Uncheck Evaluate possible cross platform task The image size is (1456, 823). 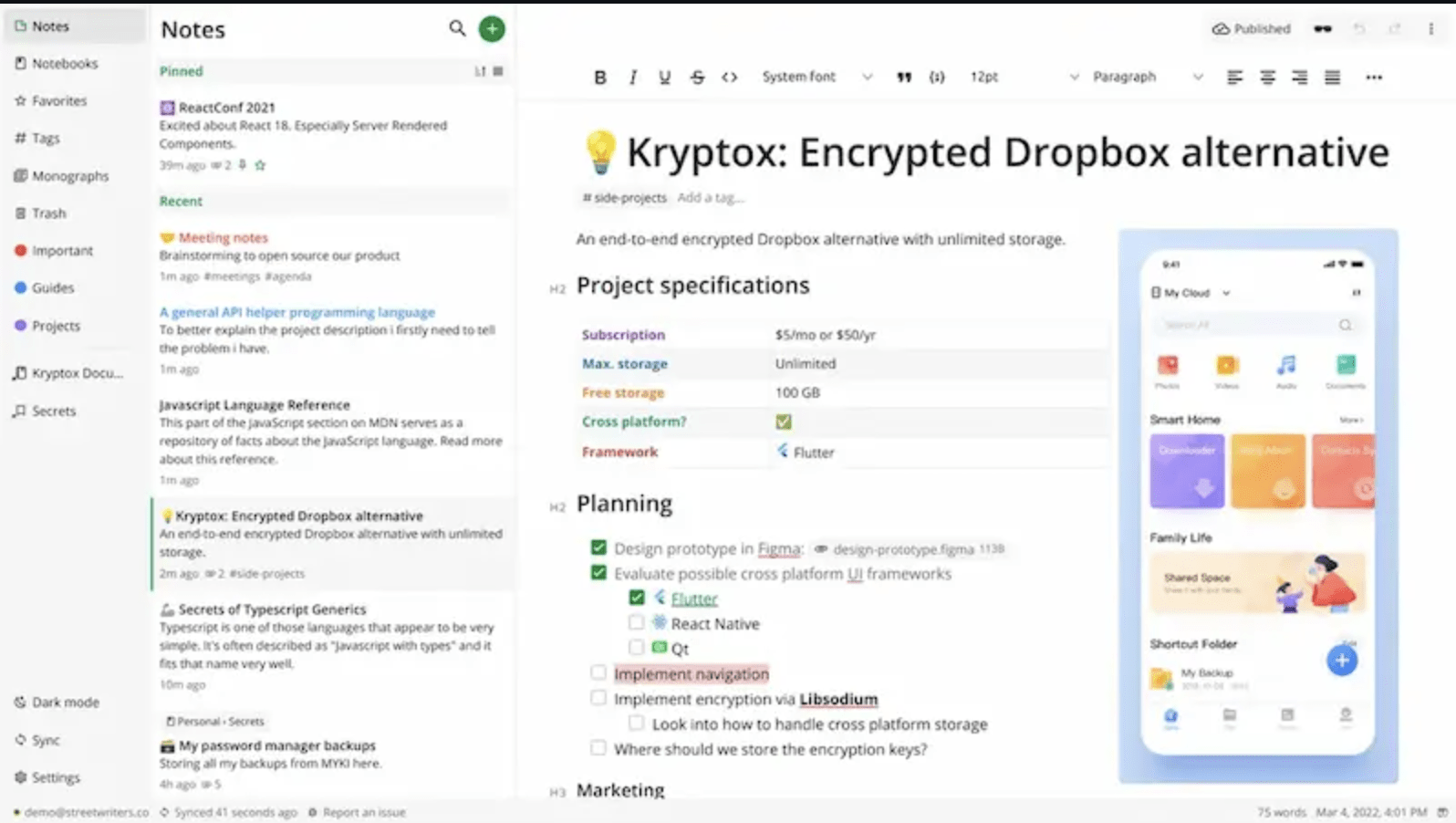(x=598, y=573)
